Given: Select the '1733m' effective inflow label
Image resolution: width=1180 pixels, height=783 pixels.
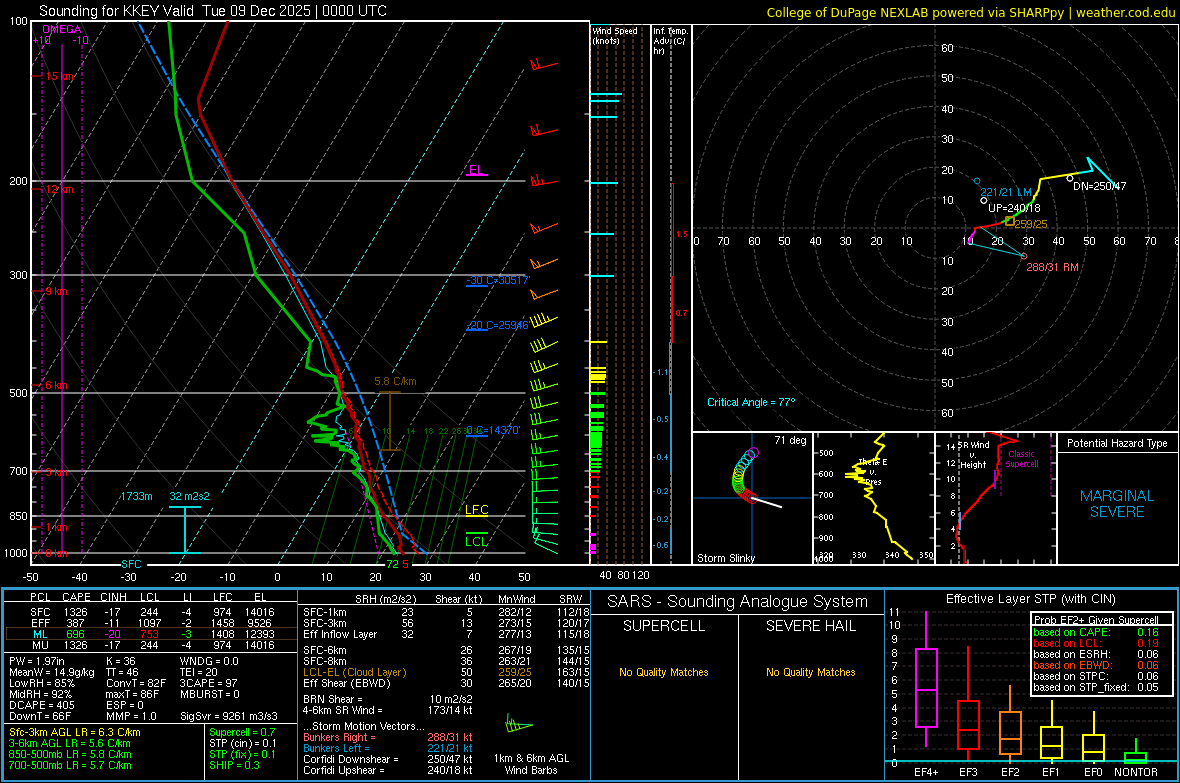Looking at the screenshot, I should pos(136,496).
